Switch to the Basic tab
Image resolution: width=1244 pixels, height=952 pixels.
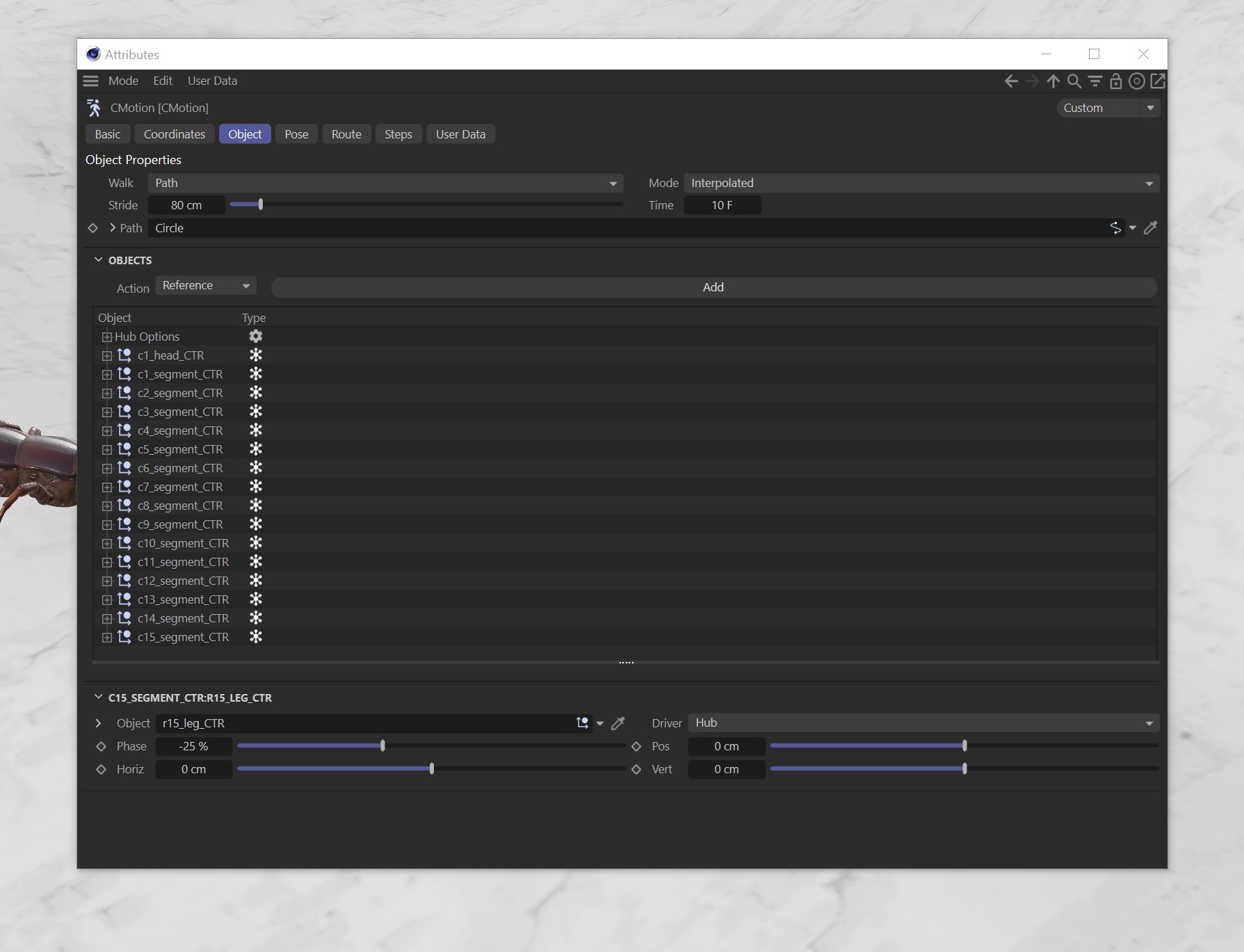point(108,134)
